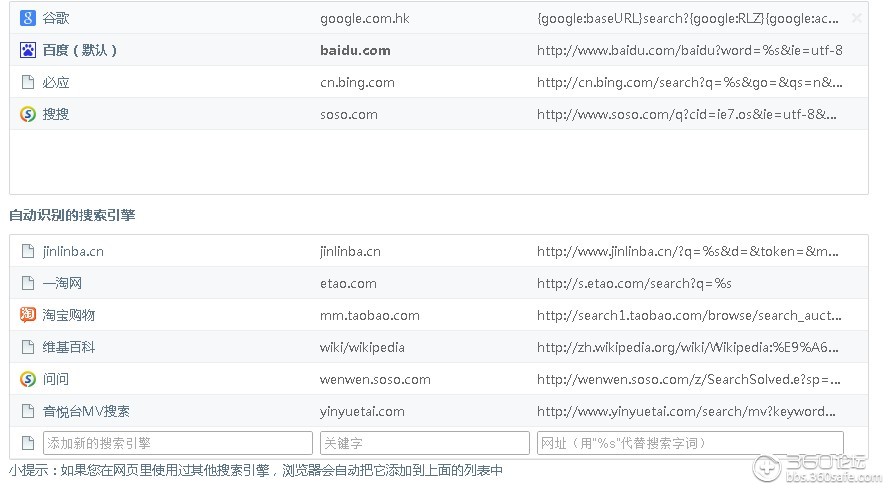Click the www.soso.com/q URL cell
888x488 pixels.
click(686, 114)
